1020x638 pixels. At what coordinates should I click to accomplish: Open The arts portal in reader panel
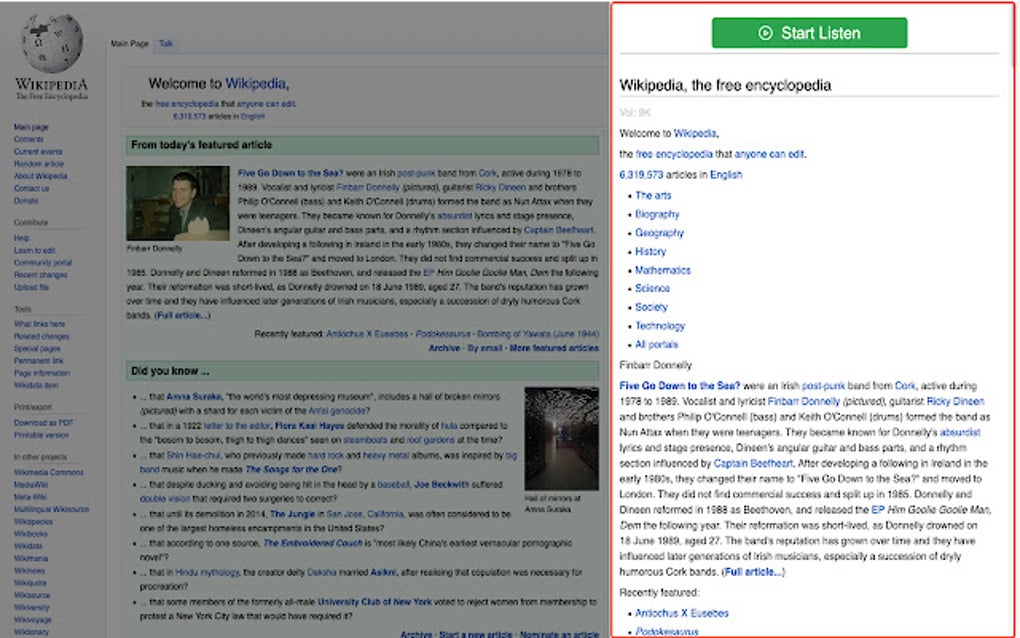pyautogui.click(x=653, y=195)
